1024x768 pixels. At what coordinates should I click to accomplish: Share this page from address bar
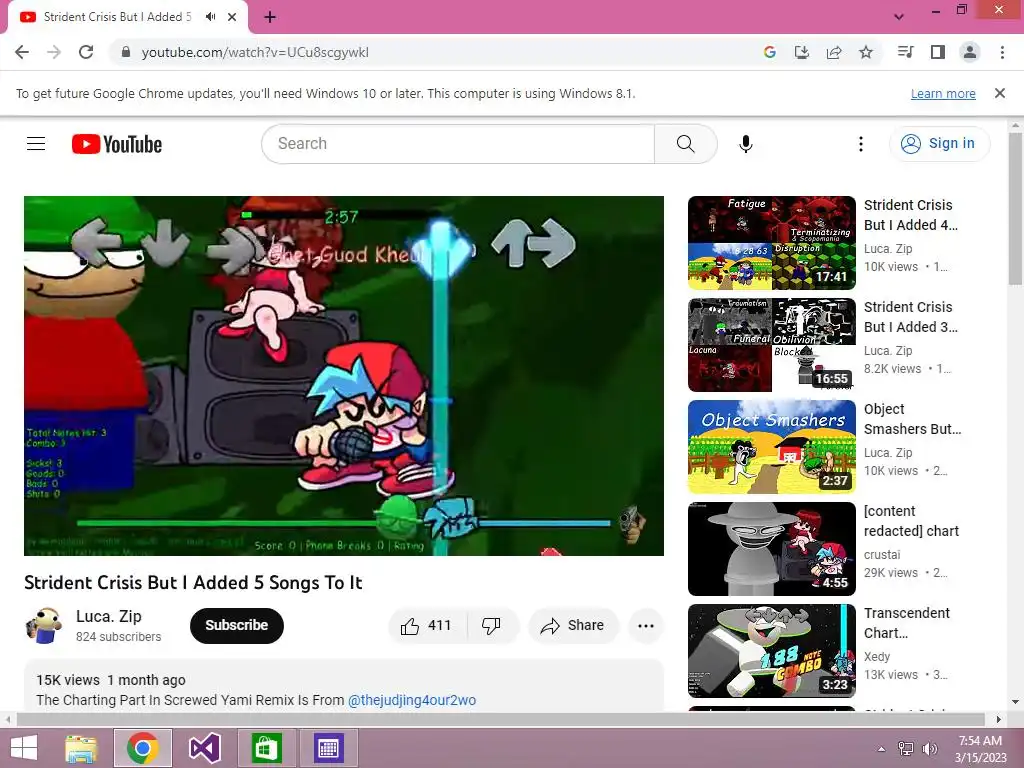click(x=834, y=52)
